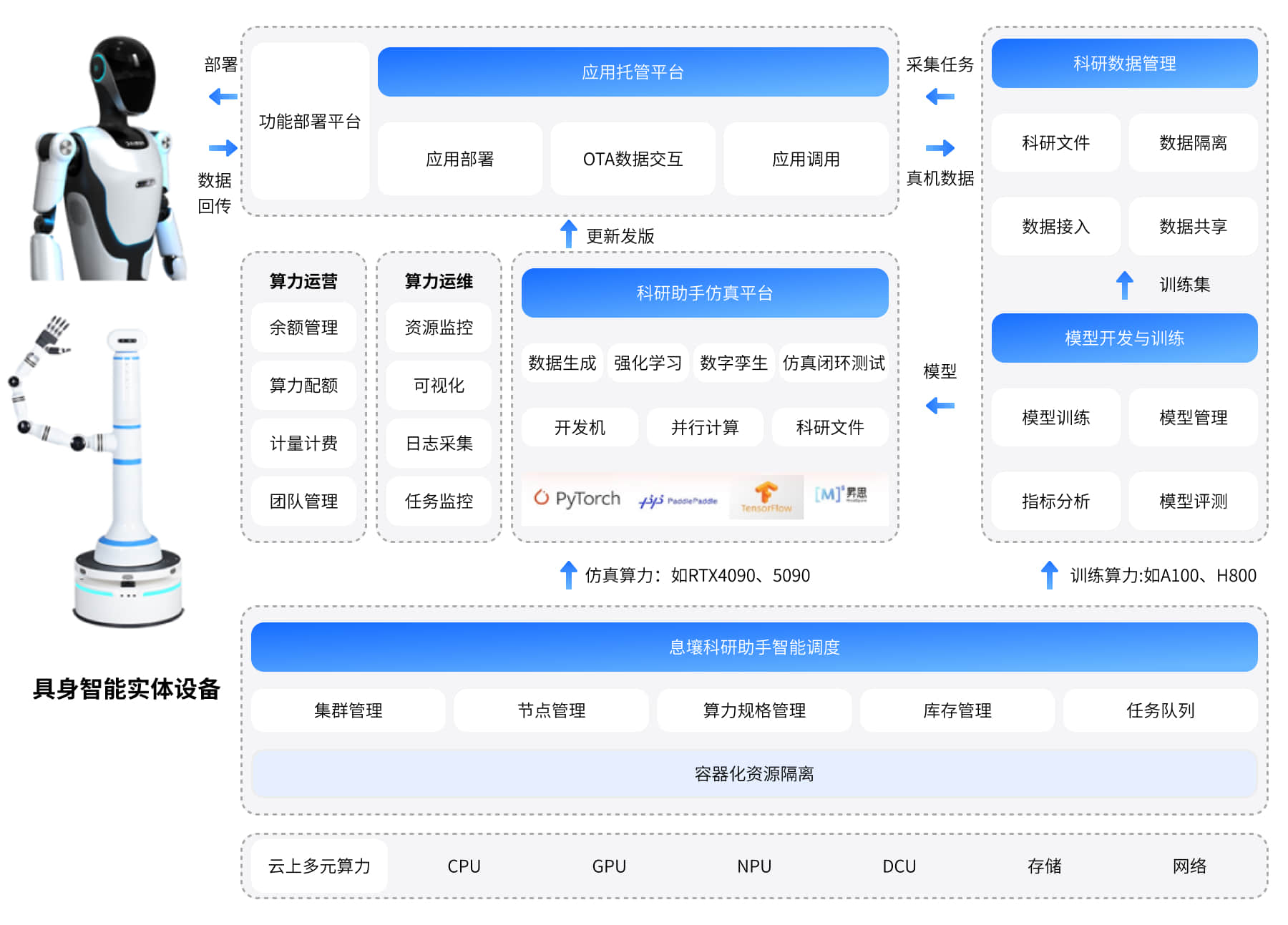Click the 科研数据管理 header
Viewport: 1288px width, 925px height.
click(x=1124, y=63)
